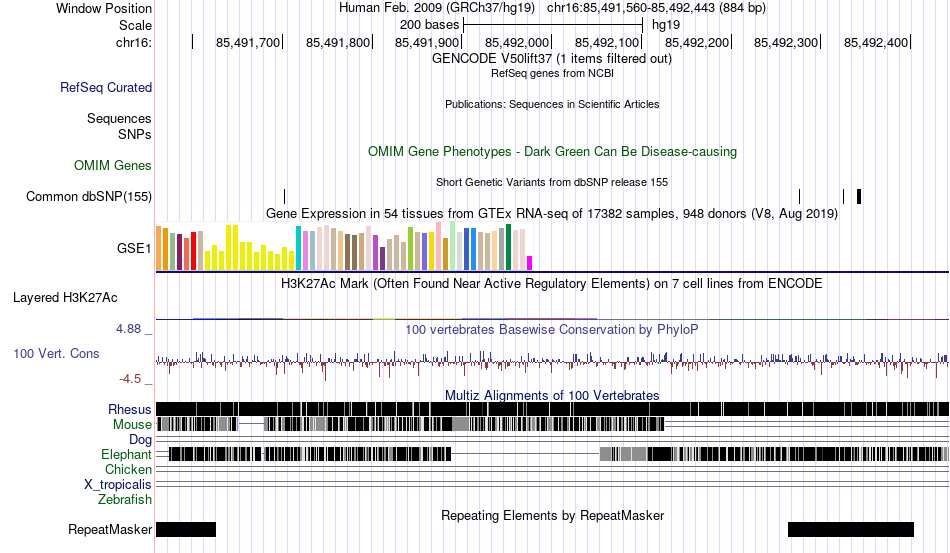Click the Rhesus alignment row label

click(x=130, y=409)
